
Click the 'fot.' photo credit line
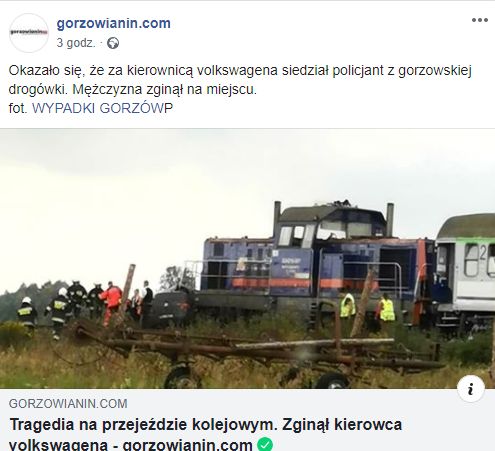(x=91, y=108)
